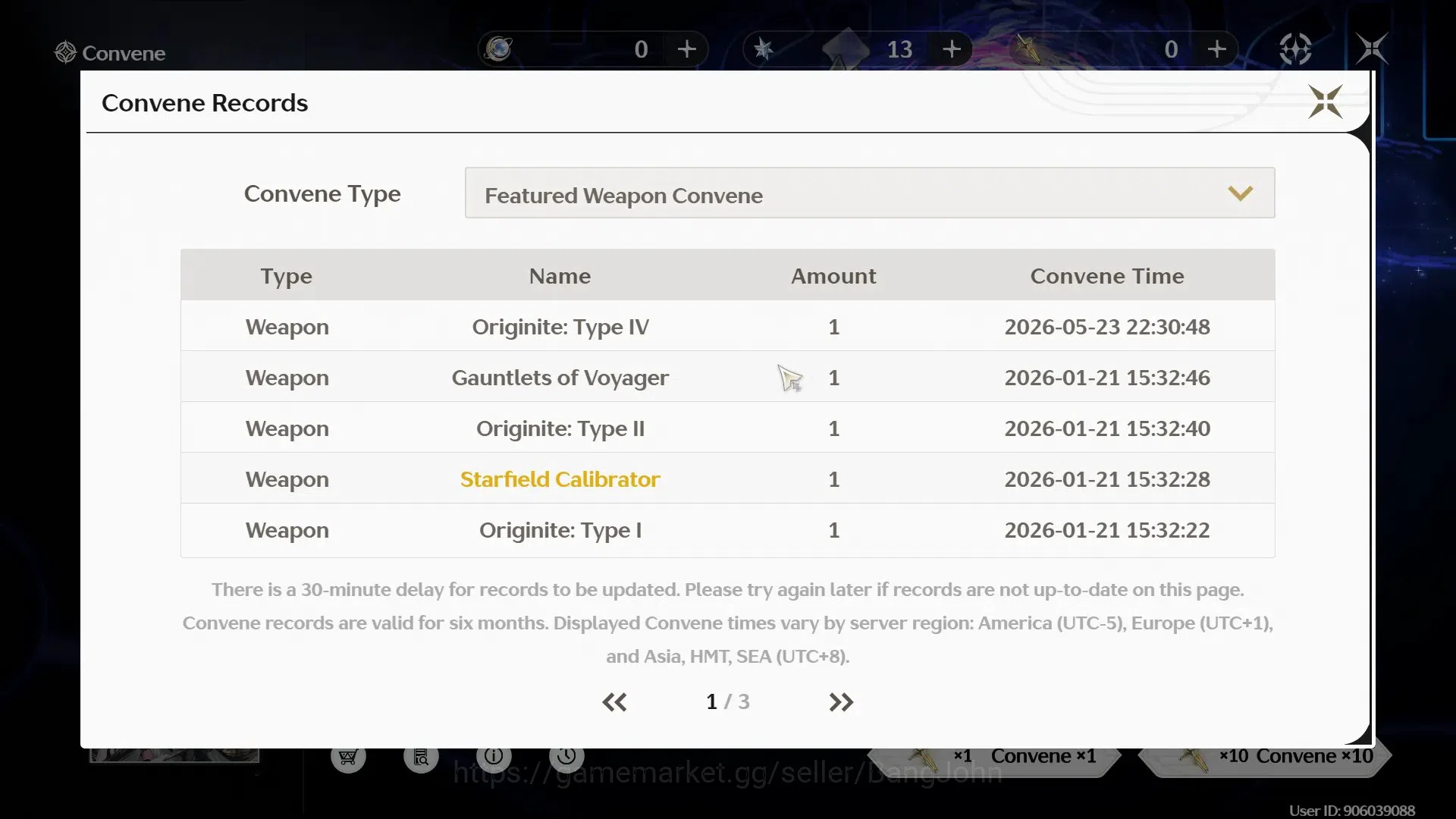This screenshot has height=819, width=1456.
Task: Click the Convene title icon top left
Action: click(x=66, y=52)
